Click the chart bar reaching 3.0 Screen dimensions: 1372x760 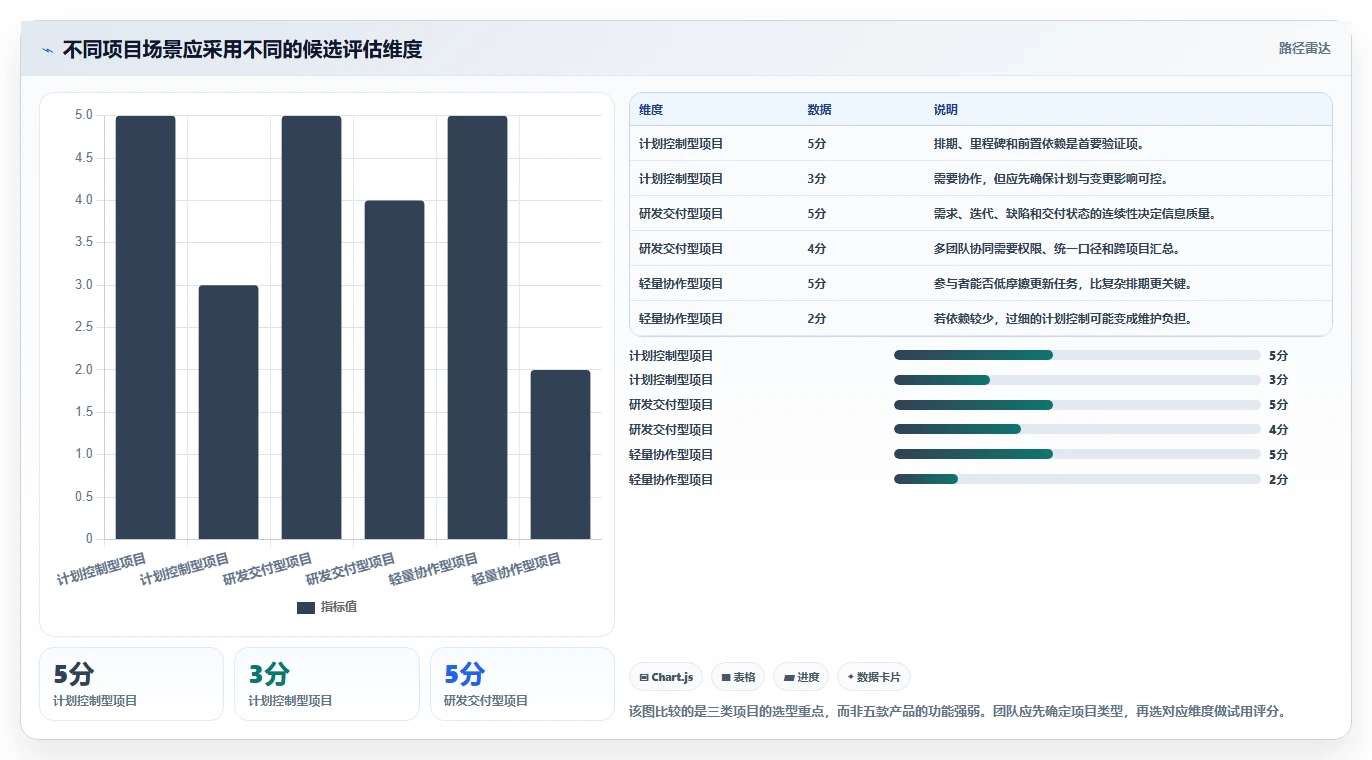point(228,412)
